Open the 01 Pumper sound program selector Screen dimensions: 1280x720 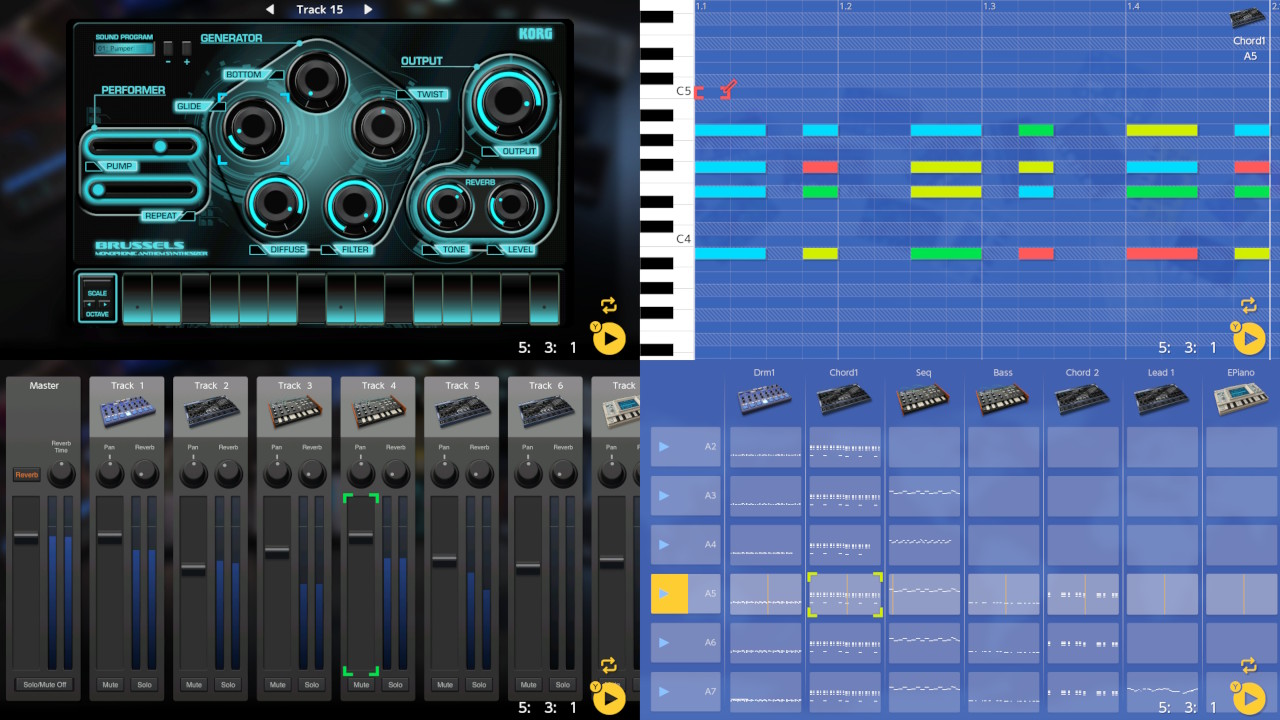pyautogui.click(x=125, y=48)
